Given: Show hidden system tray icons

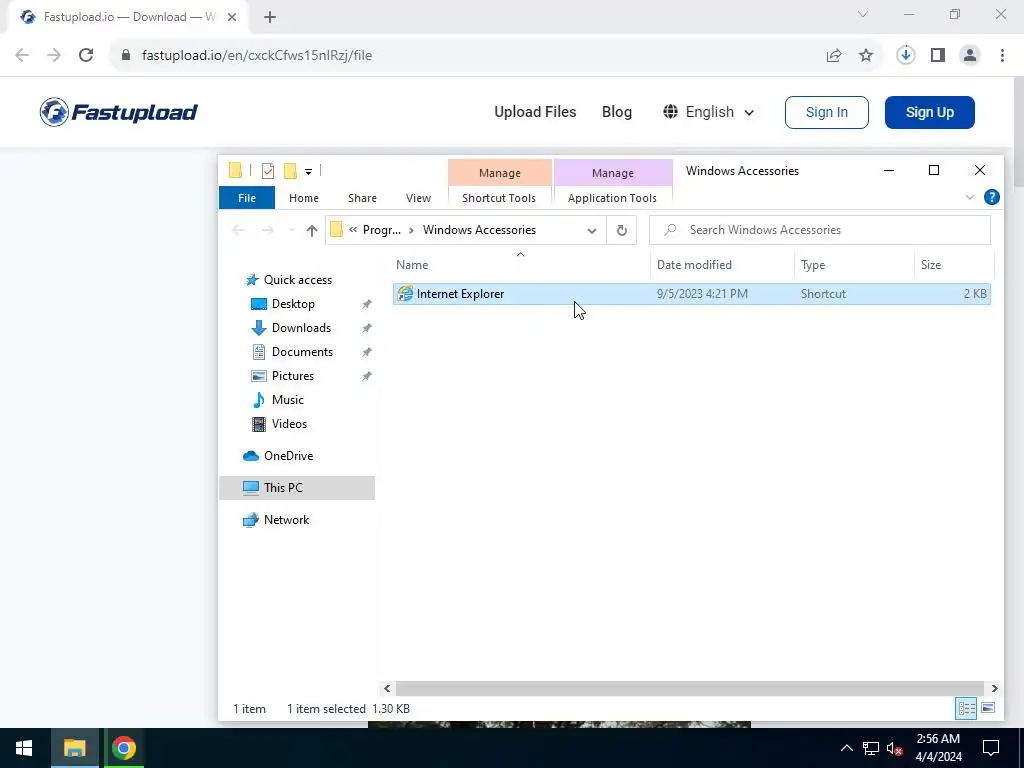Looking at the screenshot, I should [846, 748].
